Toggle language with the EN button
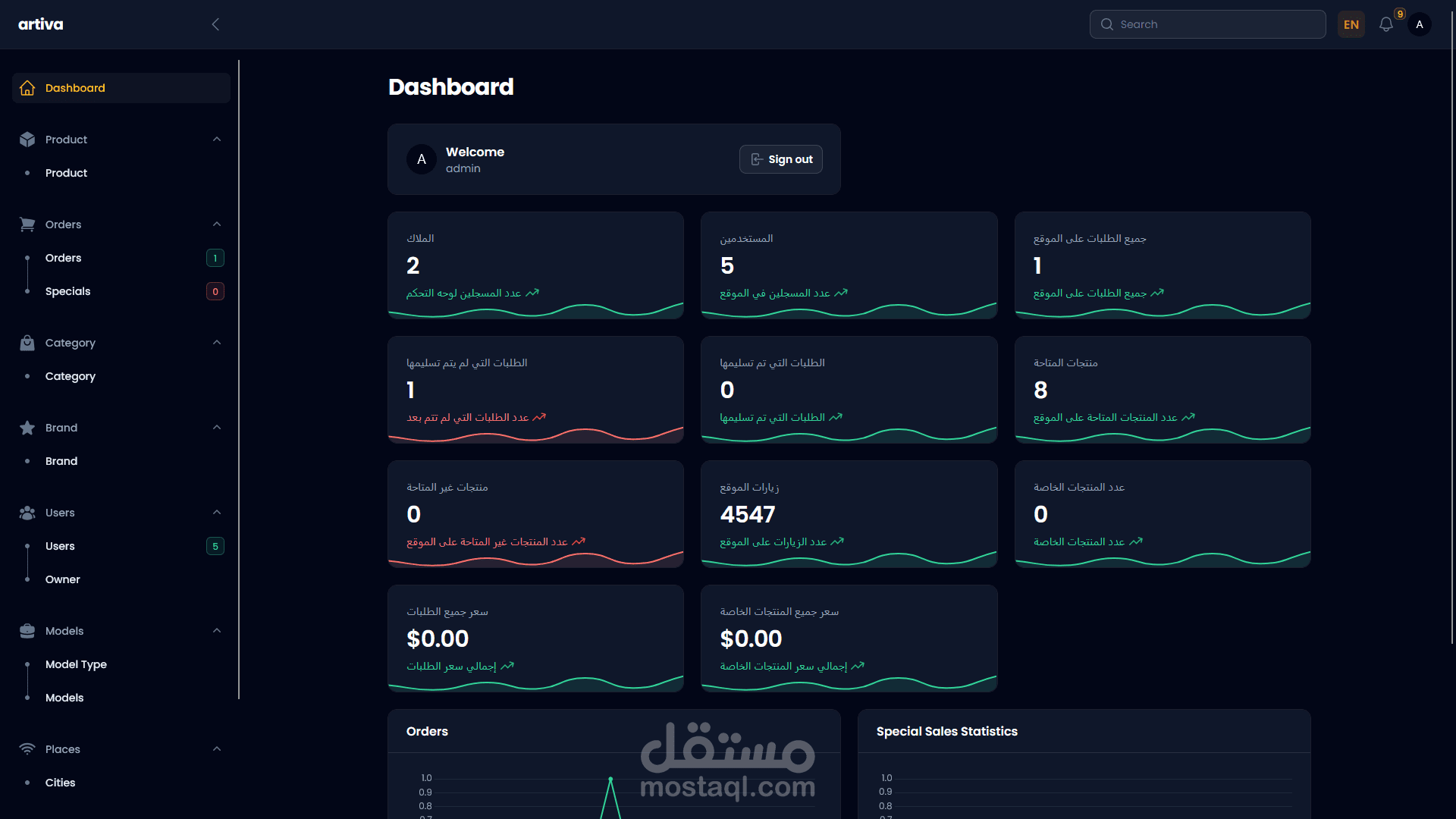Viewport: 1456px width, 819px height. (1351, 24)
